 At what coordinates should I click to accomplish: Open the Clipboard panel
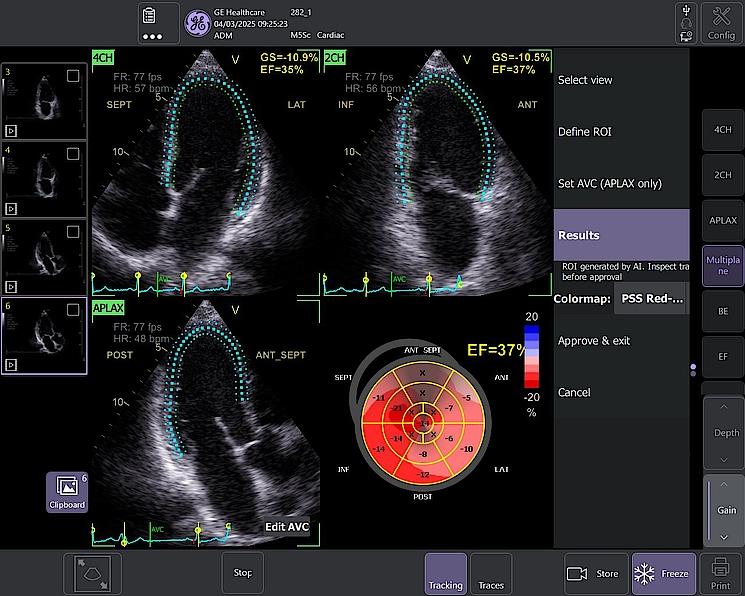[x=67, y=492]
